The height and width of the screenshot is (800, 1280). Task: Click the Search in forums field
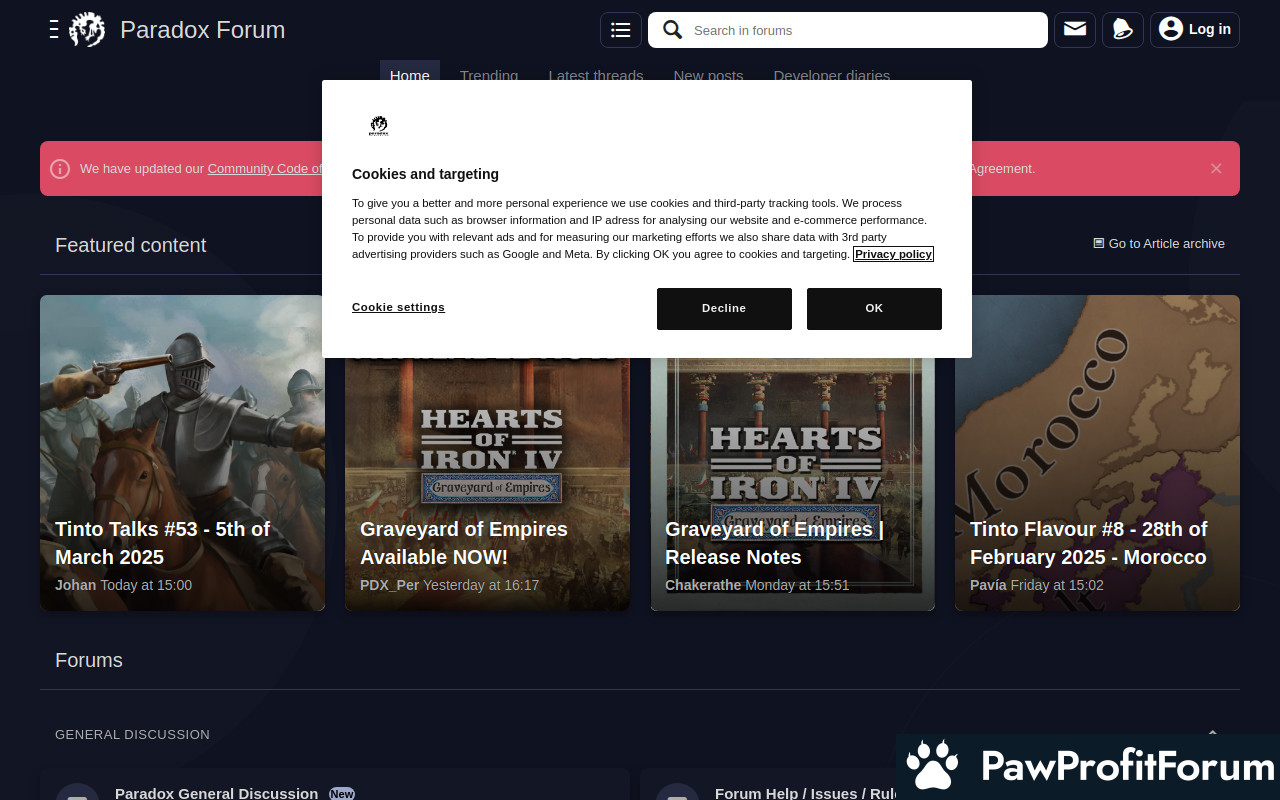coord(848,30)
